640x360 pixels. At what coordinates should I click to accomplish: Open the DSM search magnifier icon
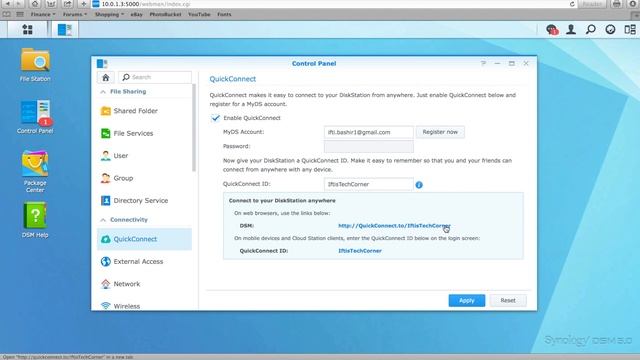591,29
